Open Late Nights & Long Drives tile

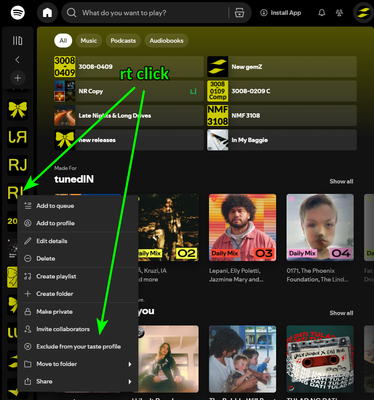click(129, 116)
